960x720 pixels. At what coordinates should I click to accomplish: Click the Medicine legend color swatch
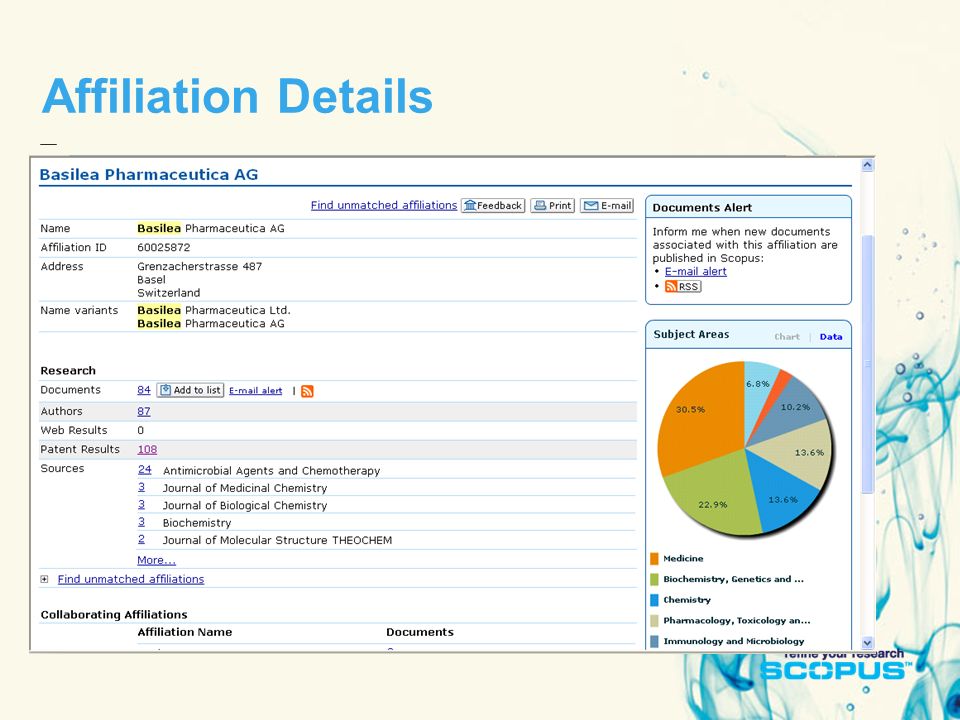pos(654,558)
